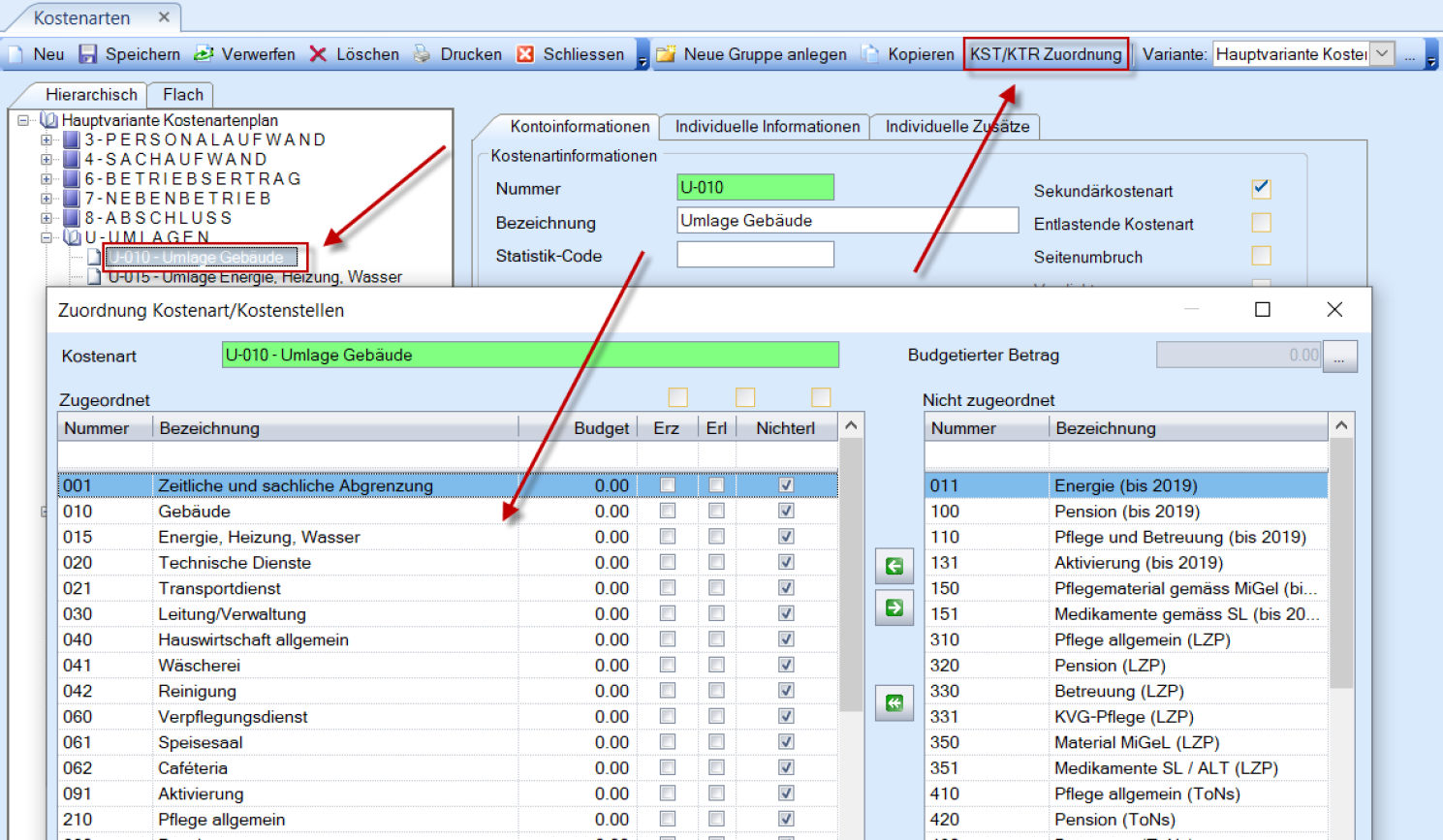Click the Speichern disk icon
Screen dimensions: 1443x840
point(88,54)
